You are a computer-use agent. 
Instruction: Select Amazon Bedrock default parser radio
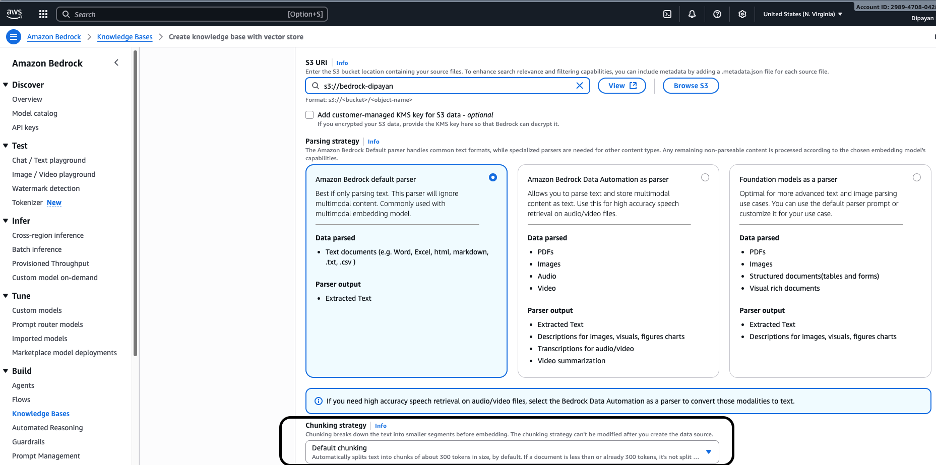(x=492, y=177)
